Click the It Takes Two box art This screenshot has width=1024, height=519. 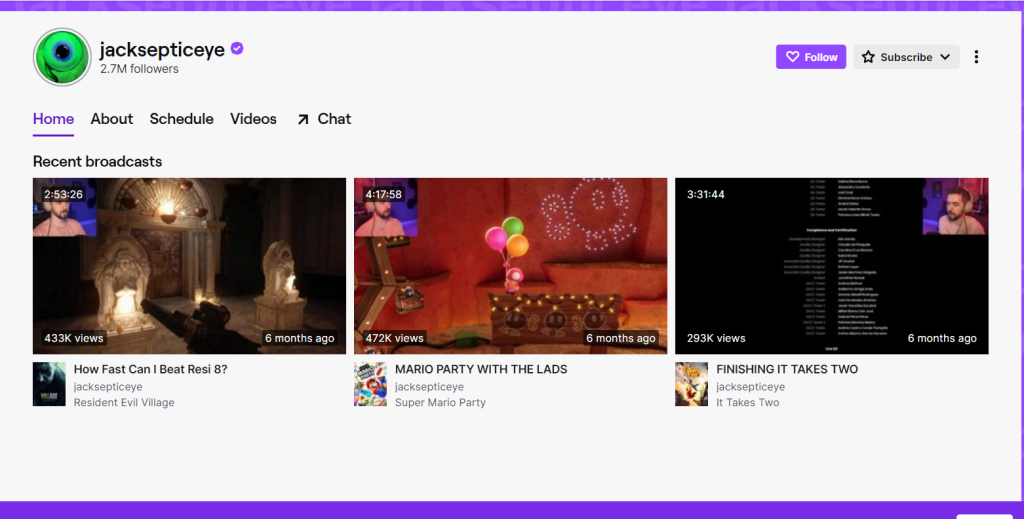(x=692, y=385)
